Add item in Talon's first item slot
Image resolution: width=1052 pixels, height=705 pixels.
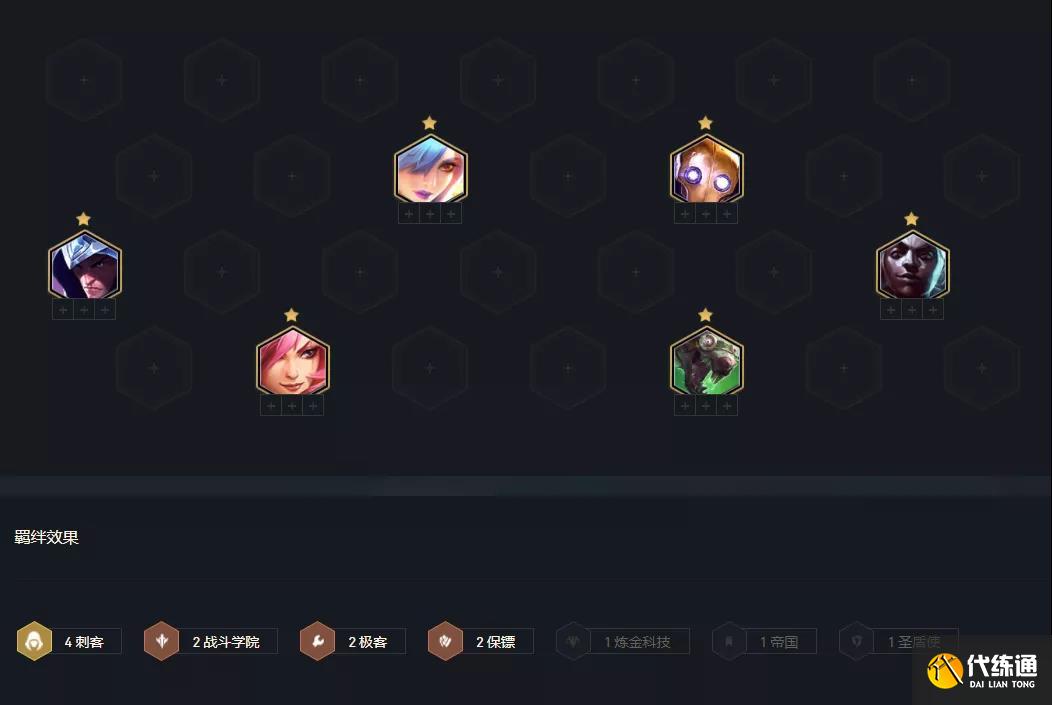point(63,310)
